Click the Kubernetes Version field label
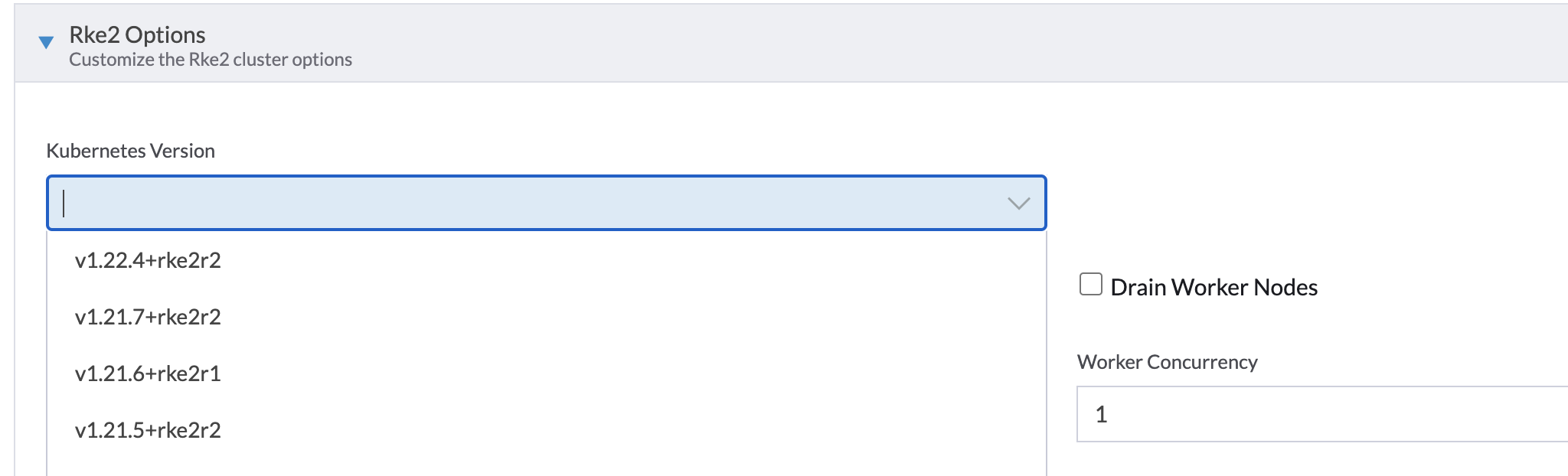Viewport: 1568px width, 476px height. click(130, 151)
